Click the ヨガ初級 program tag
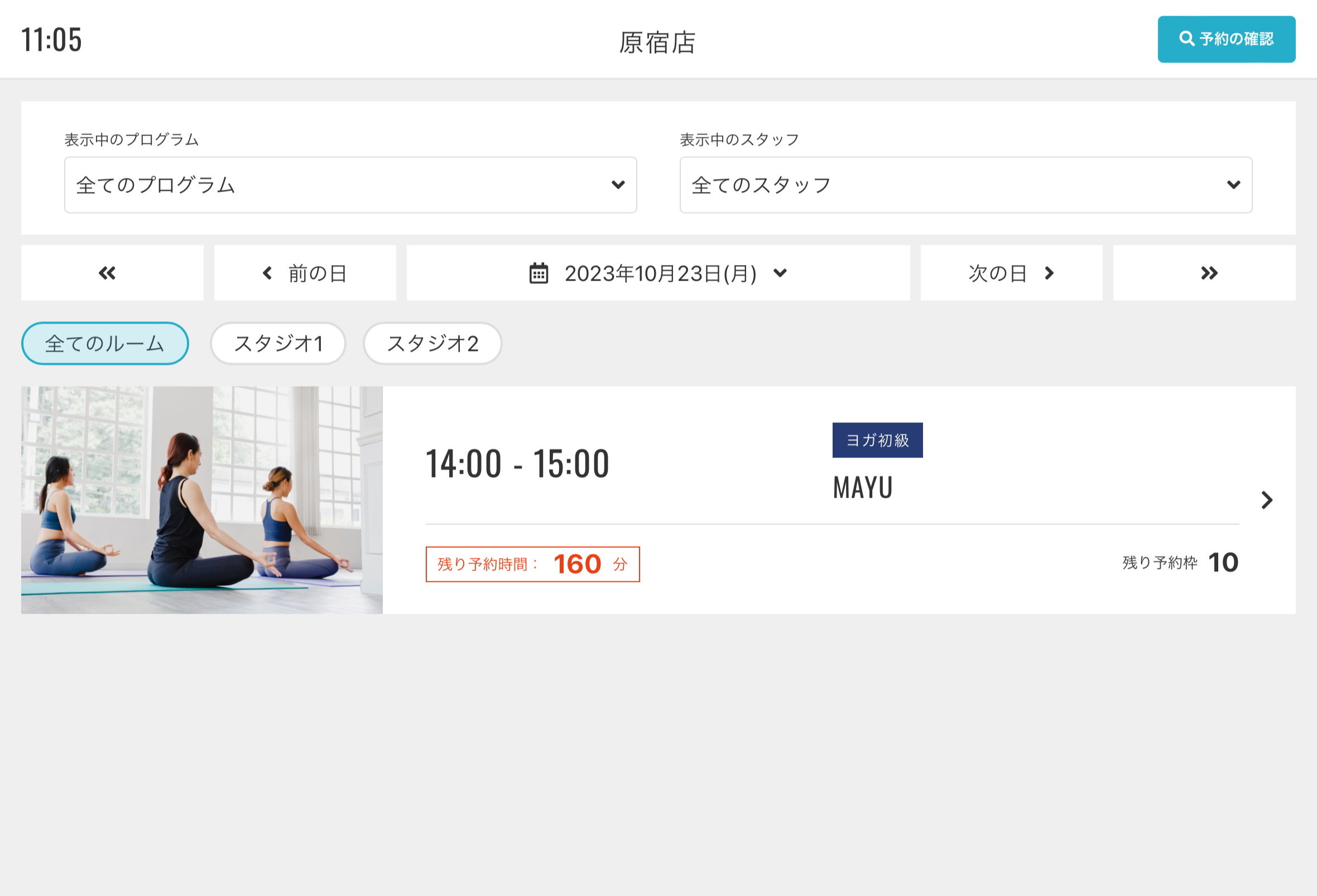This screenshot has width=1317, height=896. click(x=877, y=440)
